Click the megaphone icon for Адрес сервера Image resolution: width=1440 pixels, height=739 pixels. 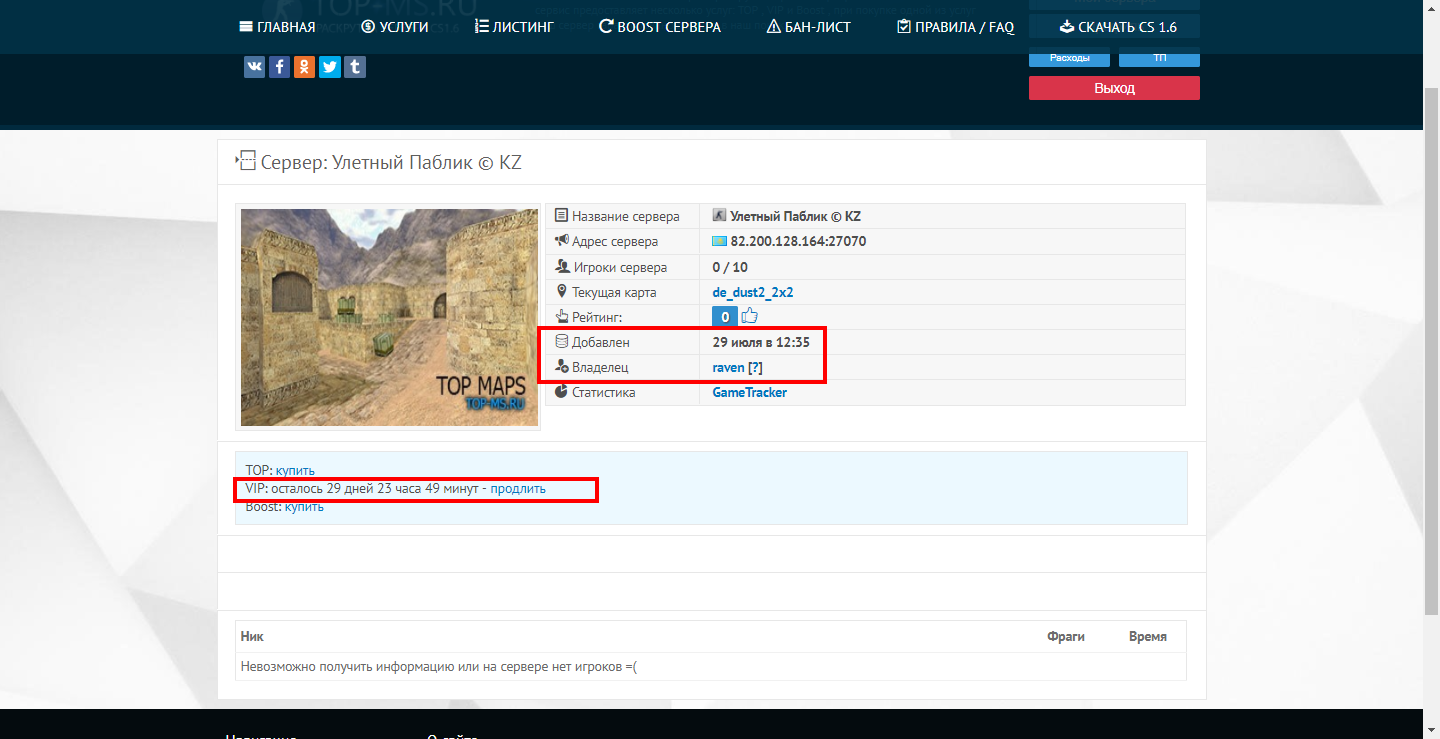pos(562,241)
